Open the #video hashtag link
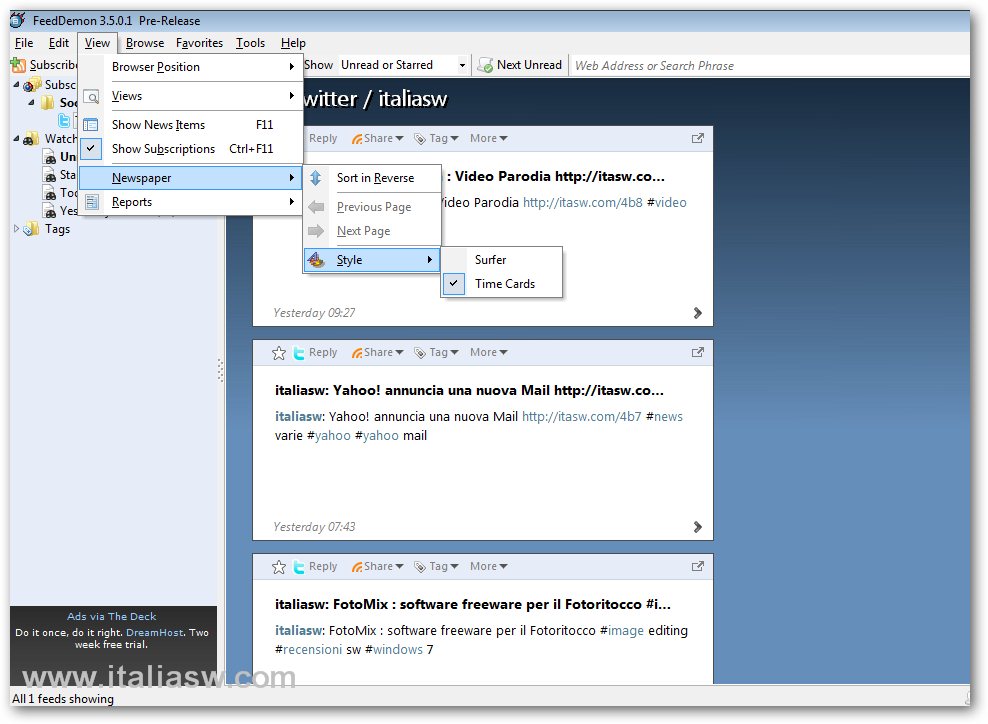The width and height of the screenshot is (988, 724). tap(670, 202)
